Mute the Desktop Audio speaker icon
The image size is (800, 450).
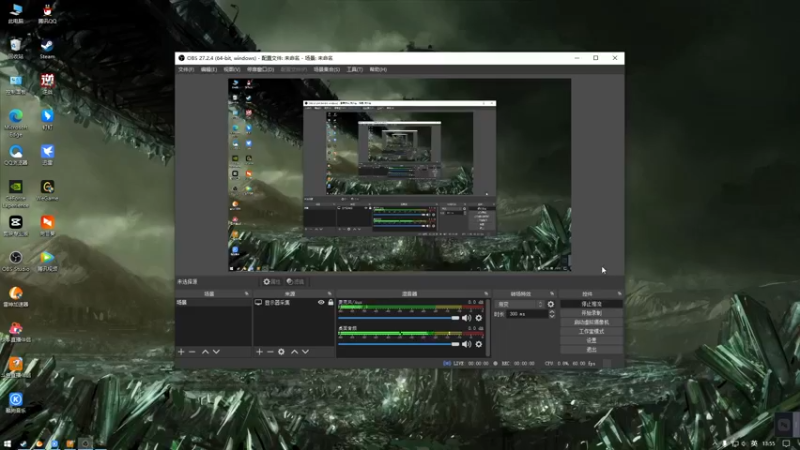point(466,344)
